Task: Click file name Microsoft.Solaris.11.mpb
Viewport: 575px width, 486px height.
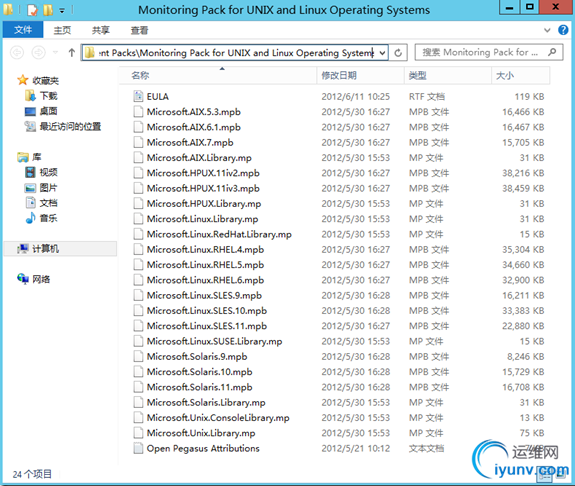Action: [x=199, y=387]
